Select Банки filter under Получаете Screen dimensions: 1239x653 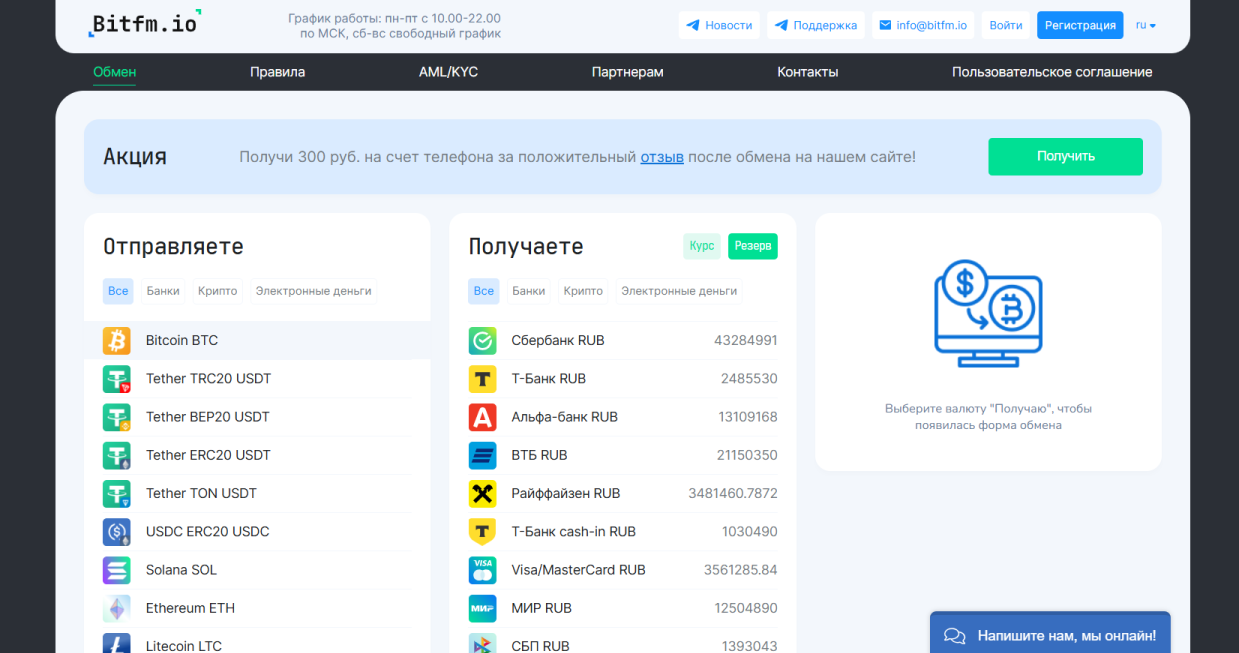click(529, 291)
